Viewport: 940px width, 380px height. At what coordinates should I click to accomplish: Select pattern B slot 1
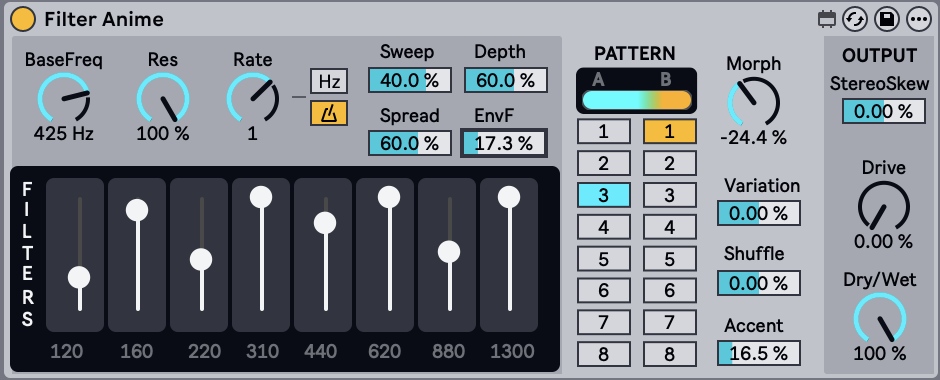(x=670, y=131)
